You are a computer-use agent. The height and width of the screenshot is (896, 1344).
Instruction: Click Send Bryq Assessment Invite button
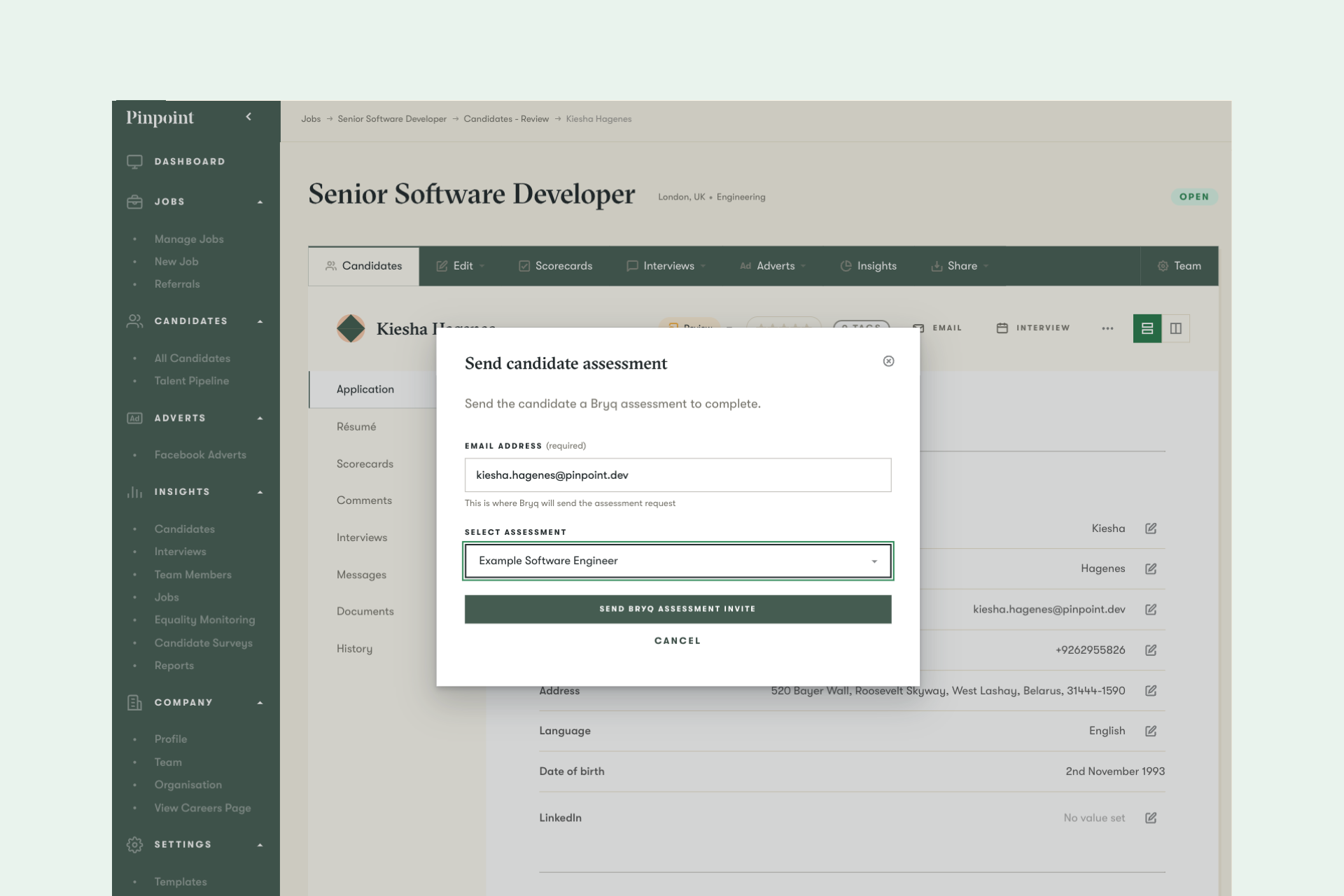tap(677, 609)
